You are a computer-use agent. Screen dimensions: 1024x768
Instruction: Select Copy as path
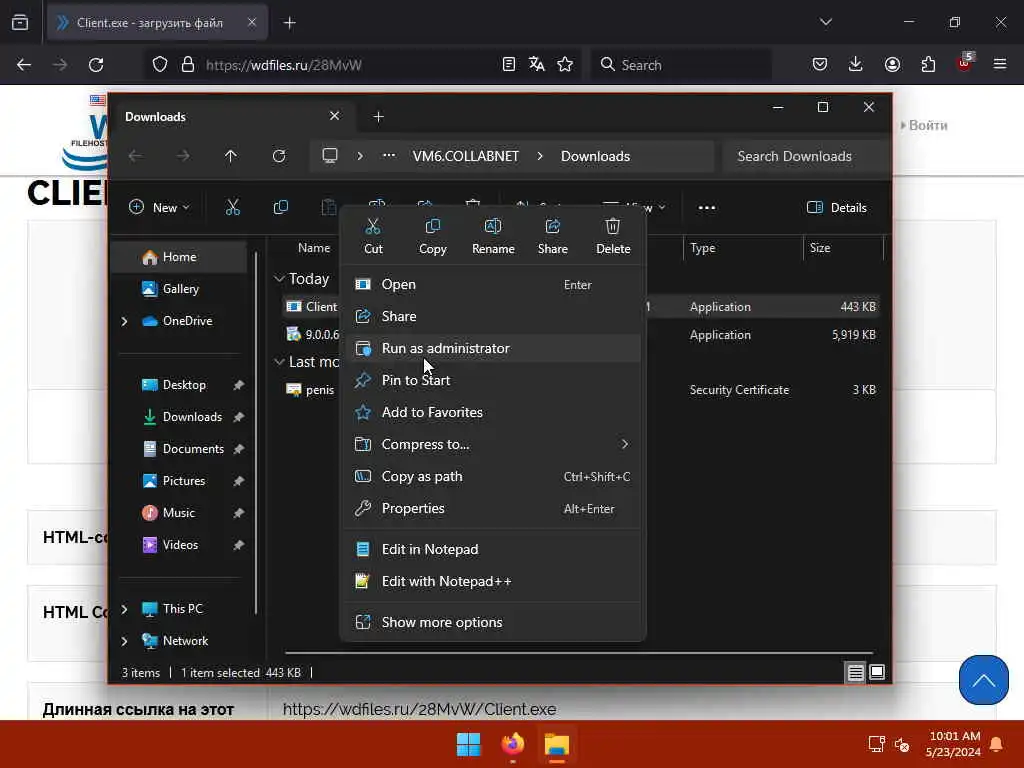pyautogui.click(x=493, y=477)
